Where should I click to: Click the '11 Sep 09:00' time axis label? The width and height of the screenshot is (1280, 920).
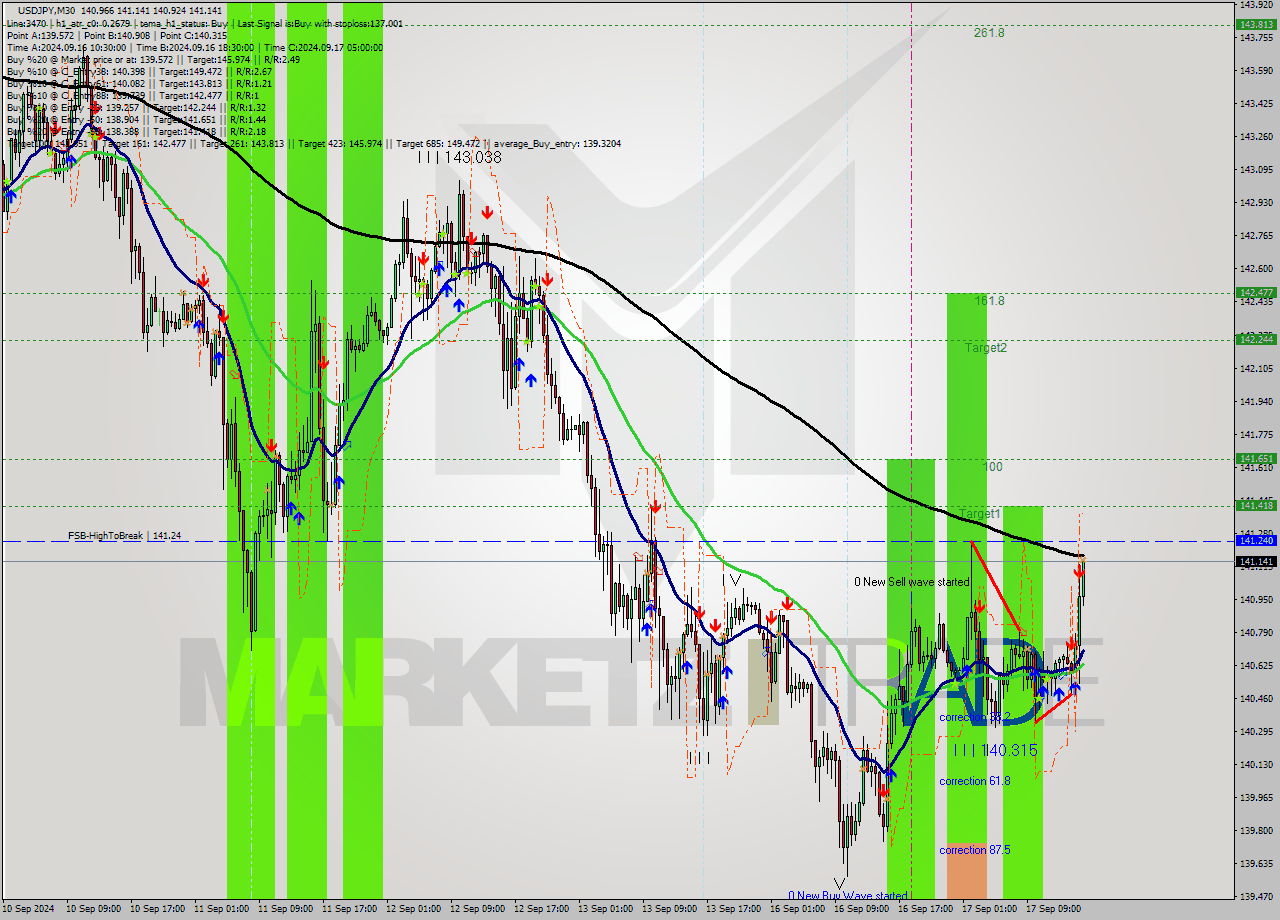coord(284,909)
